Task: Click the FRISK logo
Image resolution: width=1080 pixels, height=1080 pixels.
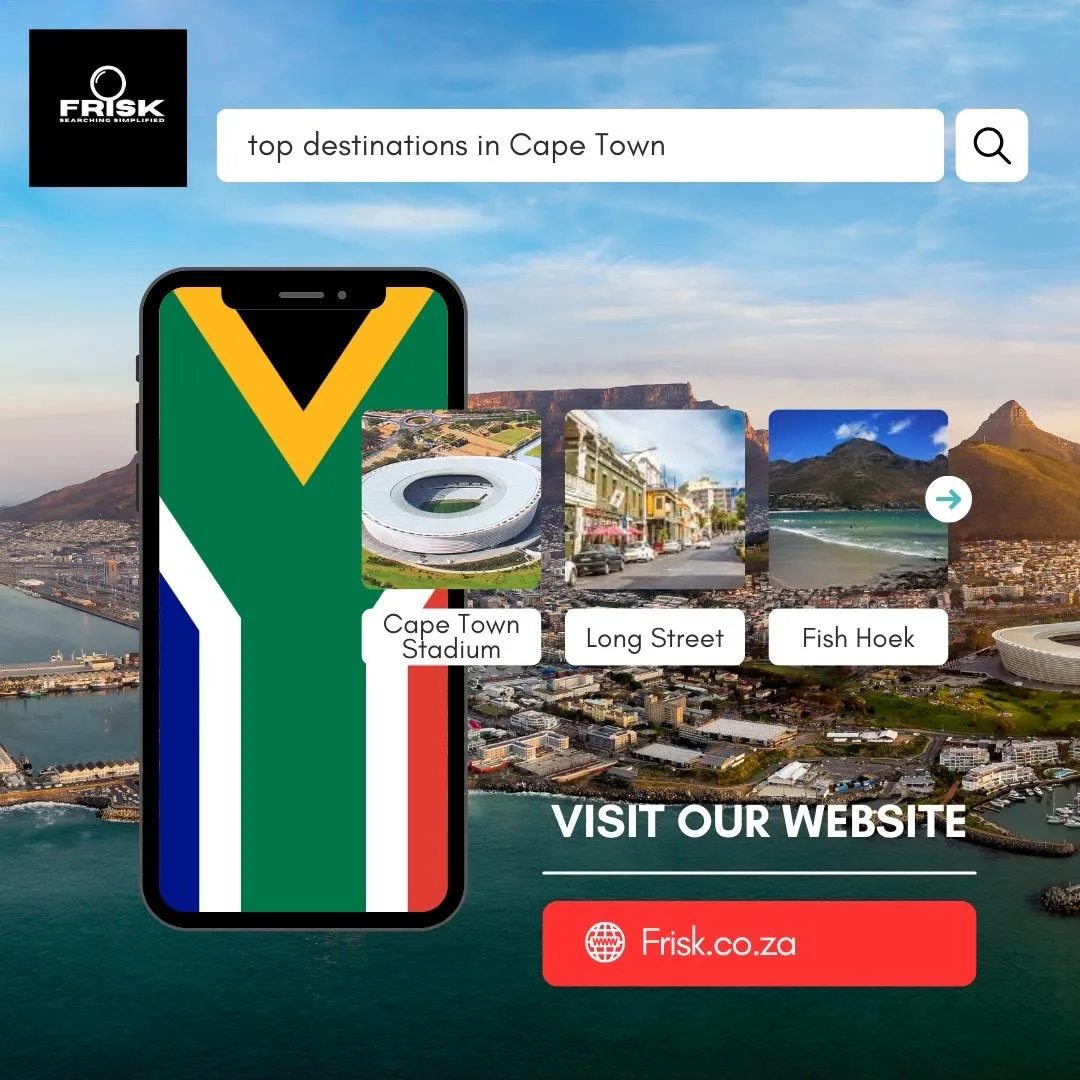Action: 108,108
